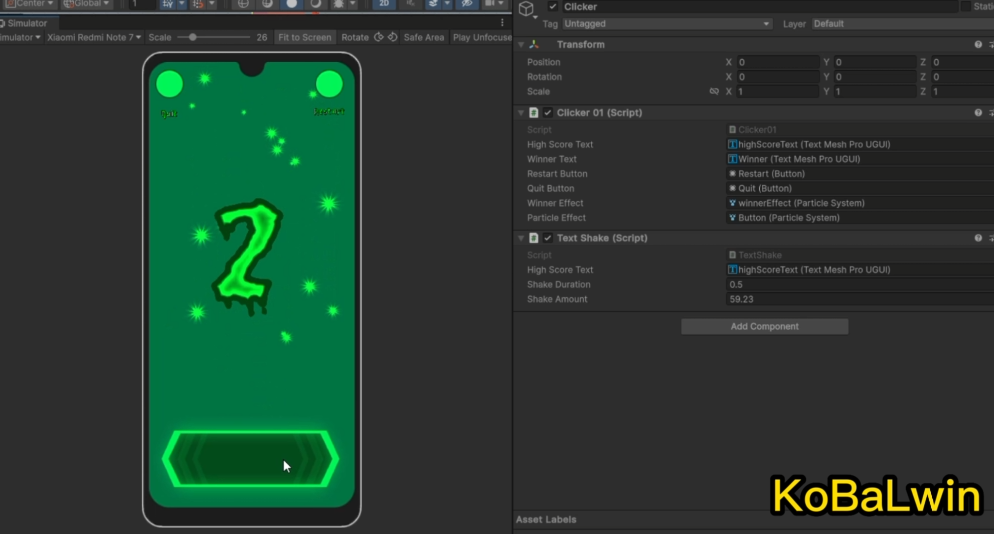This screenshot has width=994, height=534.
Task: Toggle the Safe Area overlay
Action: click(x=423, y=37)
